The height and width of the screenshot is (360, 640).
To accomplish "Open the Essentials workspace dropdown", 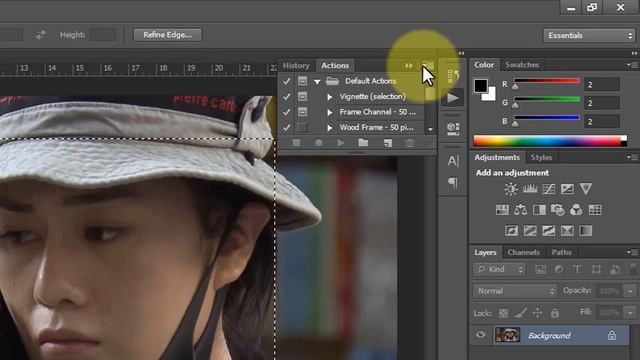I will pos(590,36).
